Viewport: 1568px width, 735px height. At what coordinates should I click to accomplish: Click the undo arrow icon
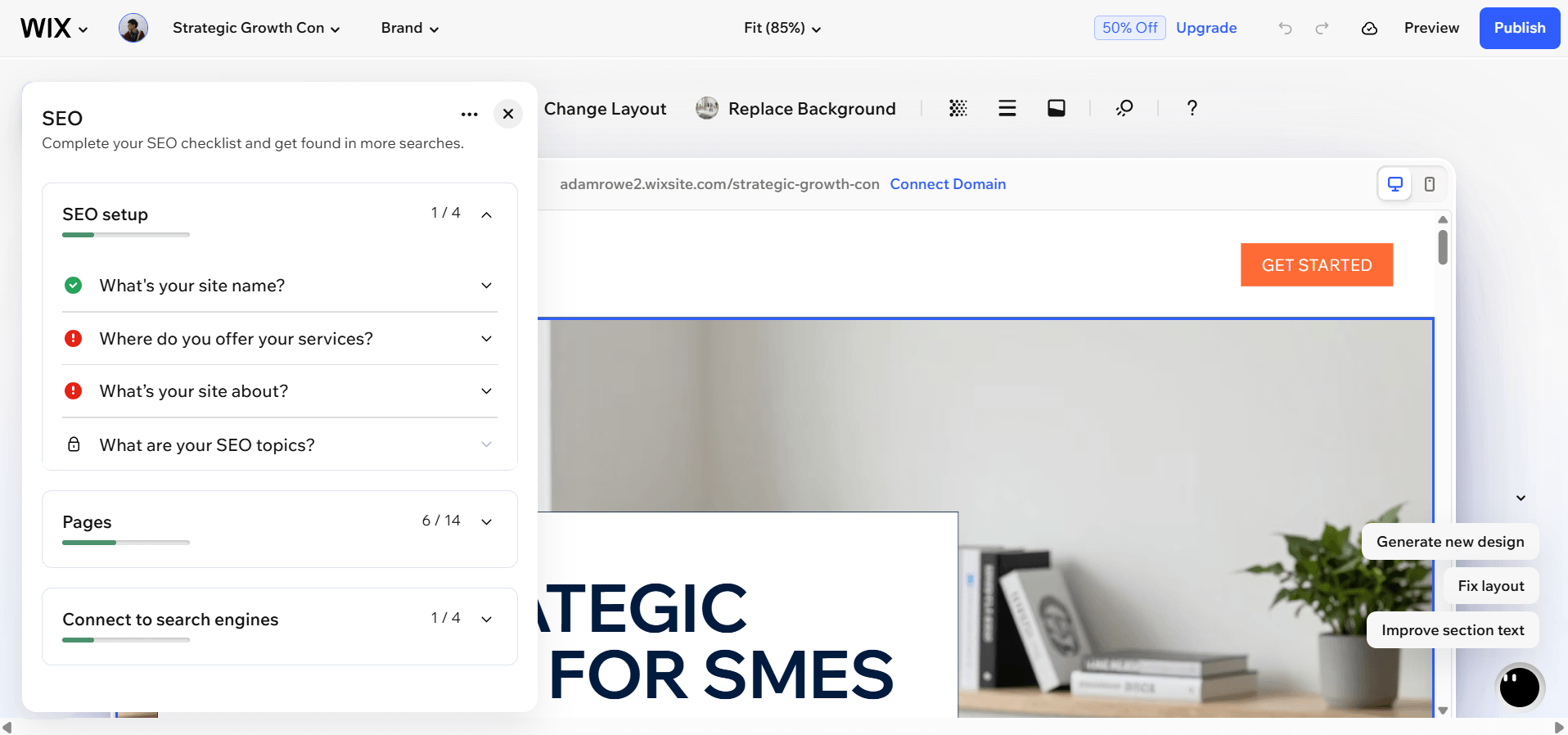1285,29
